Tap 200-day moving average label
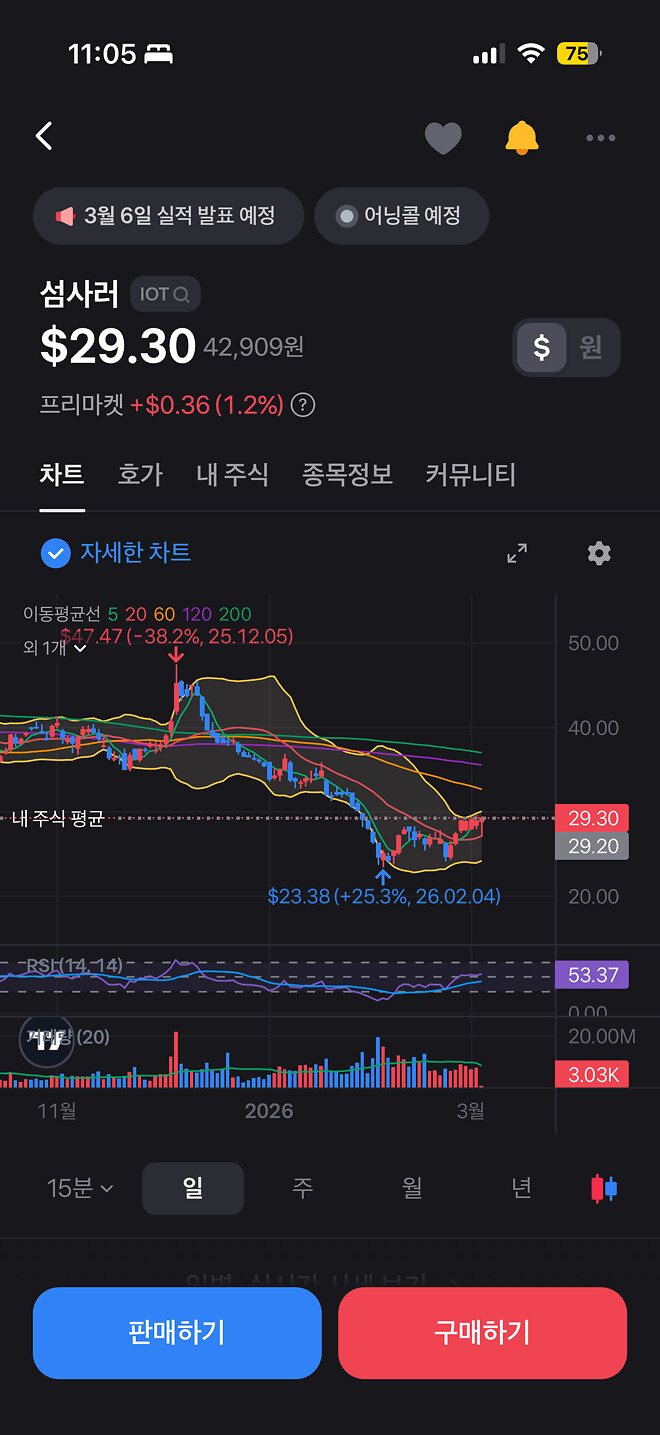This screenshot has height=1435, width=660. coord(235,615)
